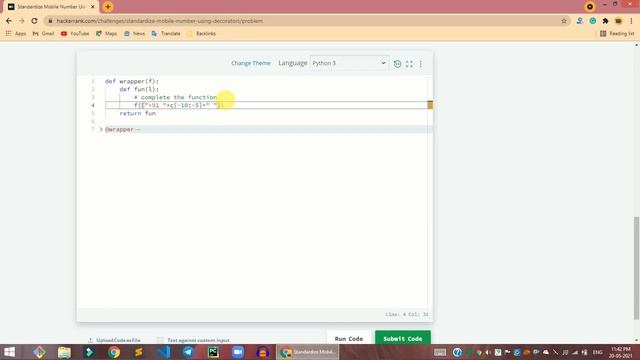Viewport: 640px width, 360px height.
Task: Open a new browser tab
Action: 108,7
